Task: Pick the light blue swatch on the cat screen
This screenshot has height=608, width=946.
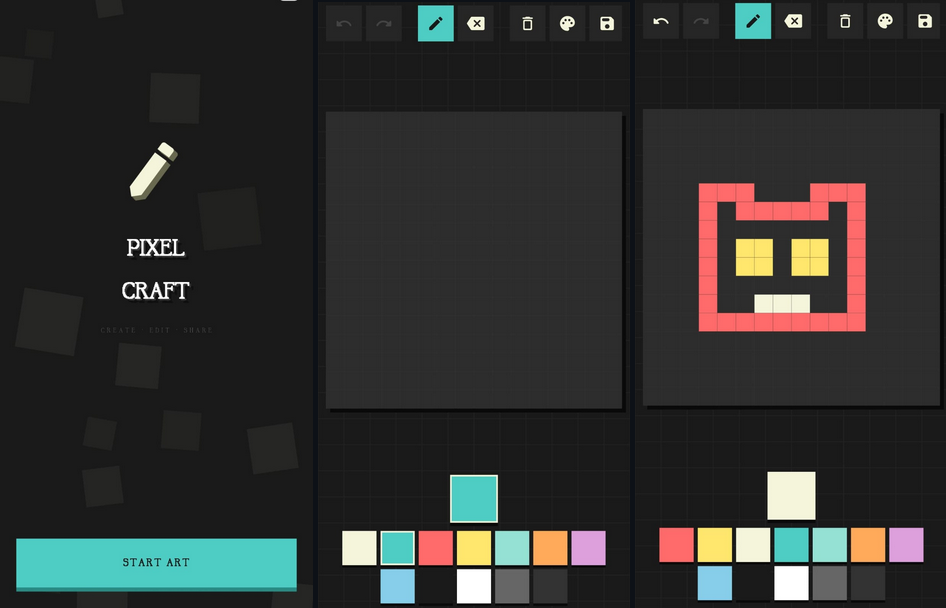Action: coord(714,584)
